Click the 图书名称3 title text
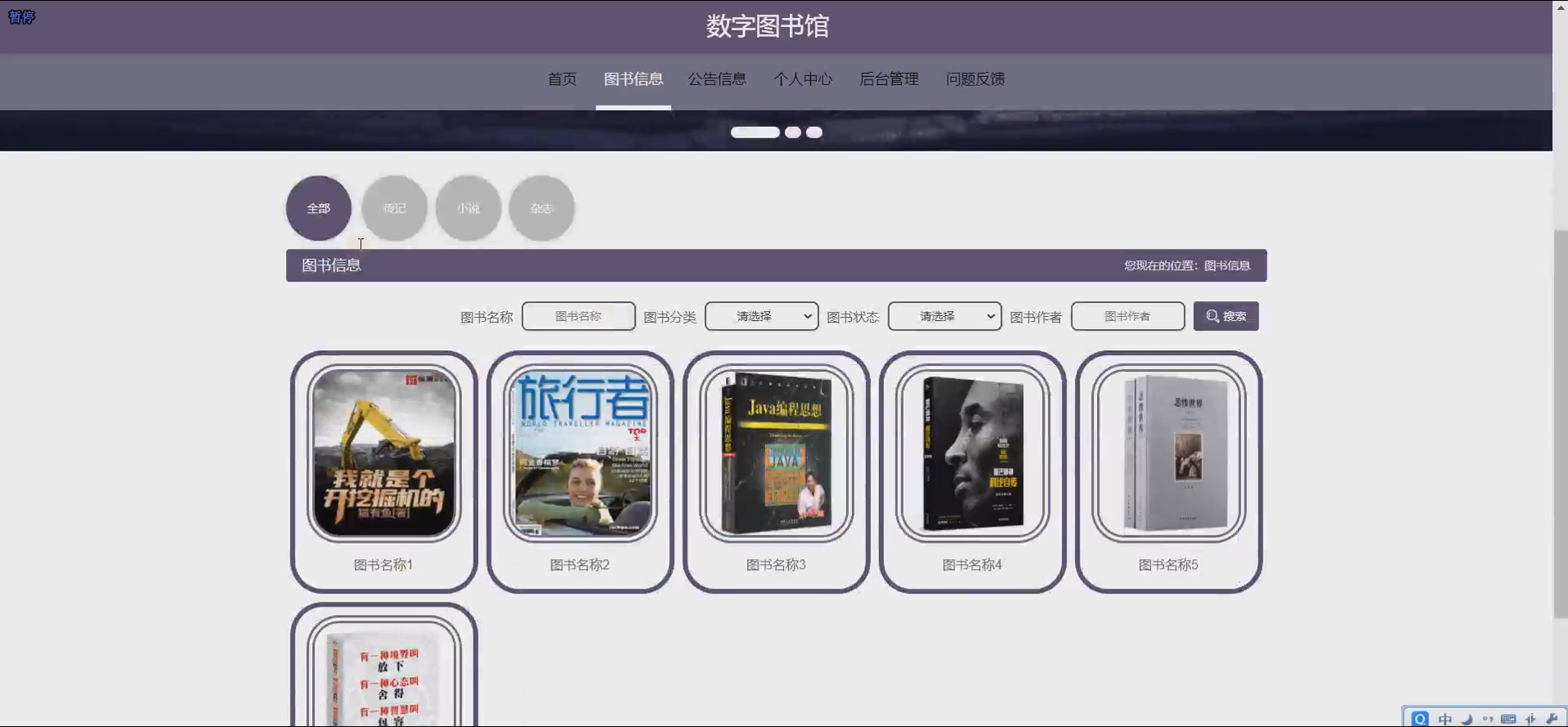 (x=776, y=565)
